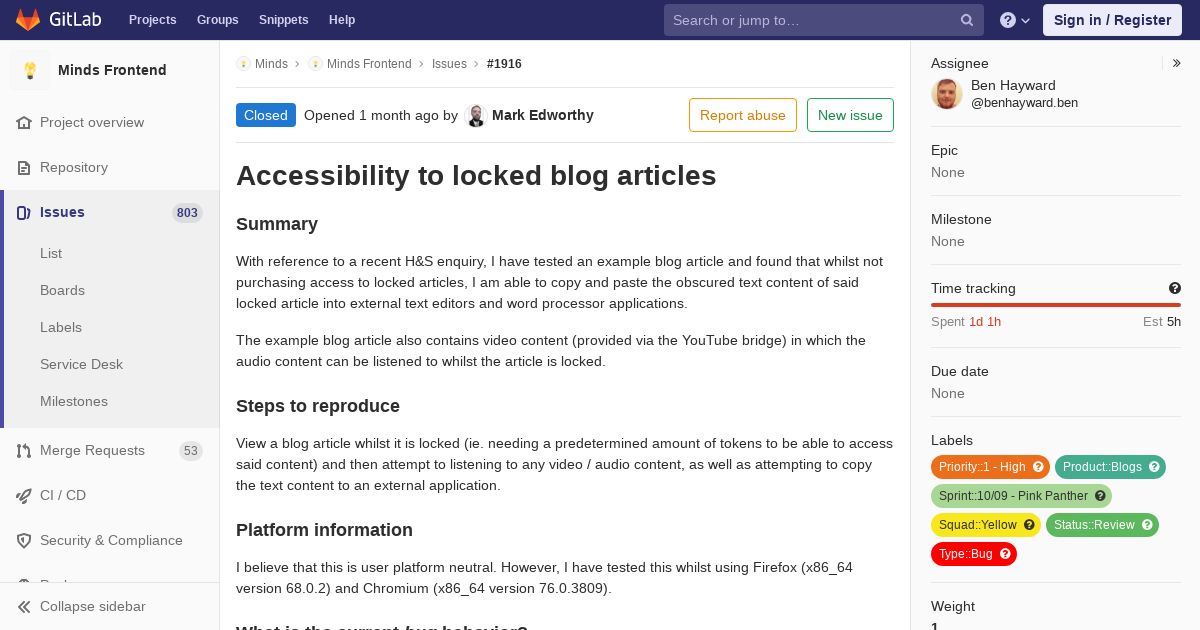This screenshot has height=630, width=1200.
Task: Click the search magnifier icon
Action: tap(967, 20)
